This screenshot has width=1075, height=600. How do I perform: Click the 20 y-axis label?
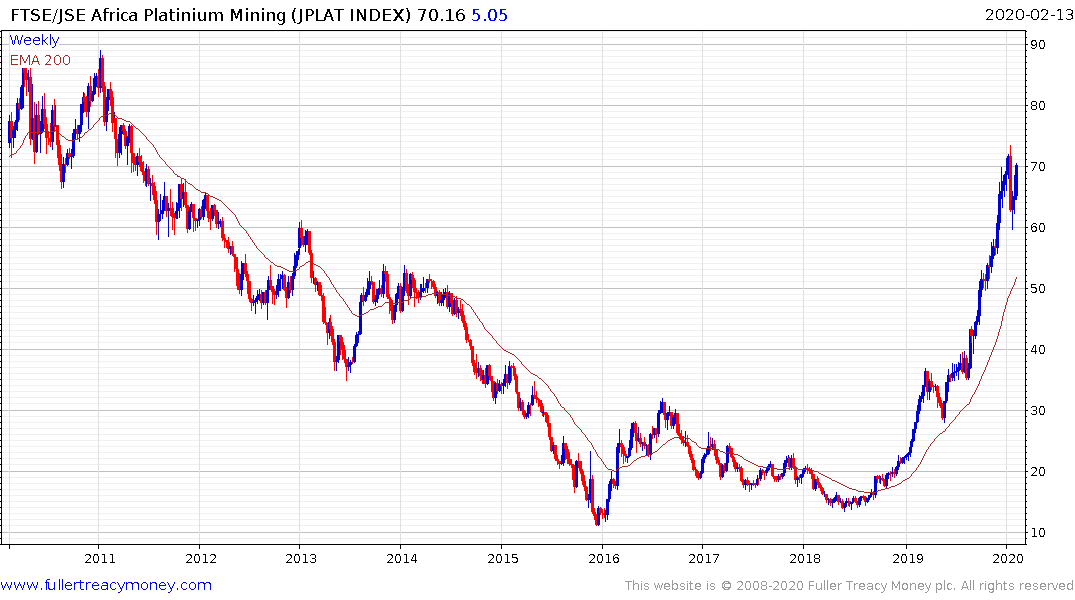point(1038,472)
